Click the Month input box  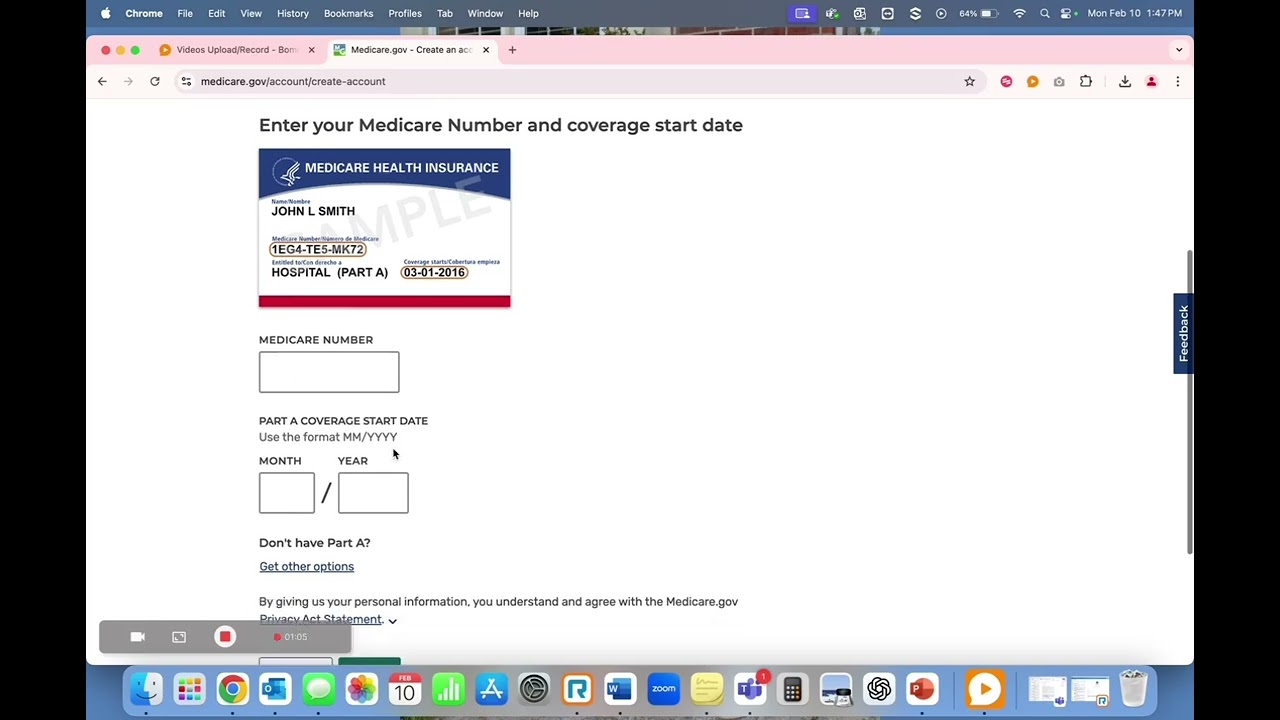point(287,493)
